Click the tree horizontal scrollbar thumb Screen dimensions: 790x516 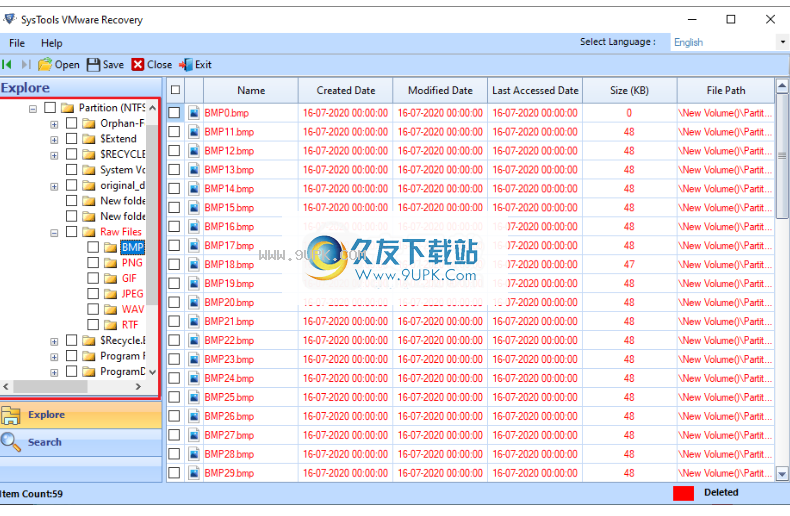tap(50, 387)
